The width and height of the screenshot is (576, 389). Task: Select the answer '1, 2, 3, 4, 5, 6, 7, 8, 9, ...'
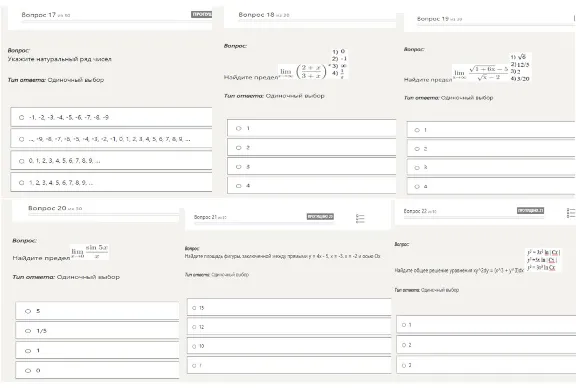click(x=111, y=183)
